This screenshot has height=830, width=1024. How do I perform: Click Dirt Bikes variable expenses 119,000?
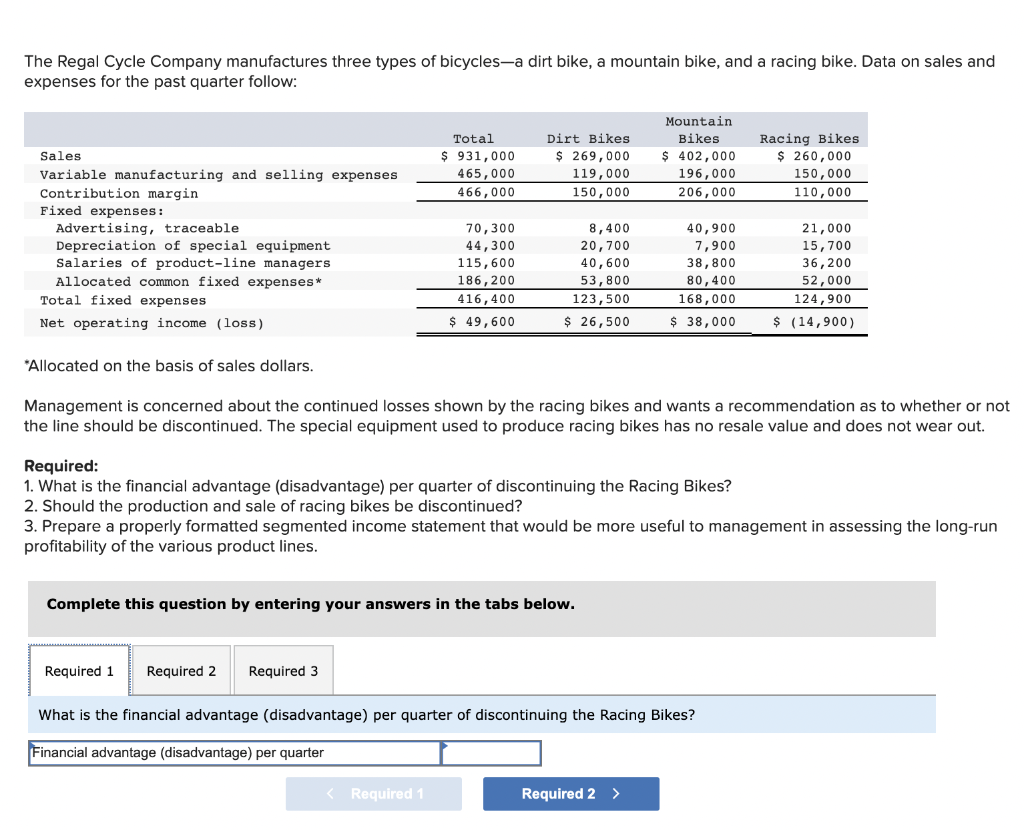(601, 174)
